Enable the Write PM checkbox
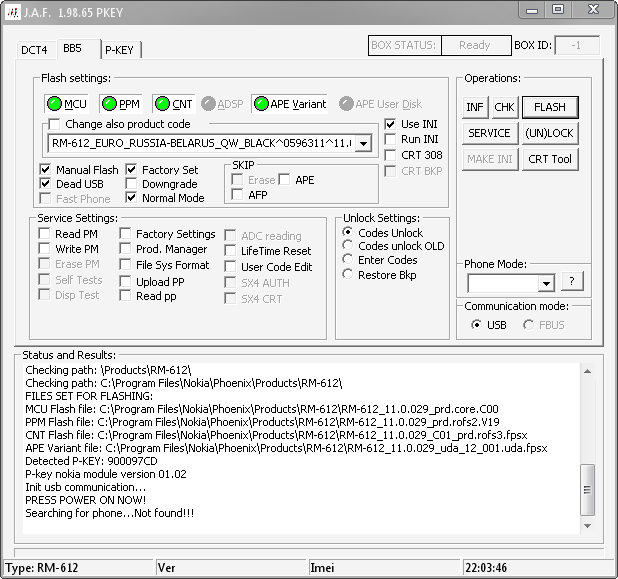618x579 pixels. (44, 249)
